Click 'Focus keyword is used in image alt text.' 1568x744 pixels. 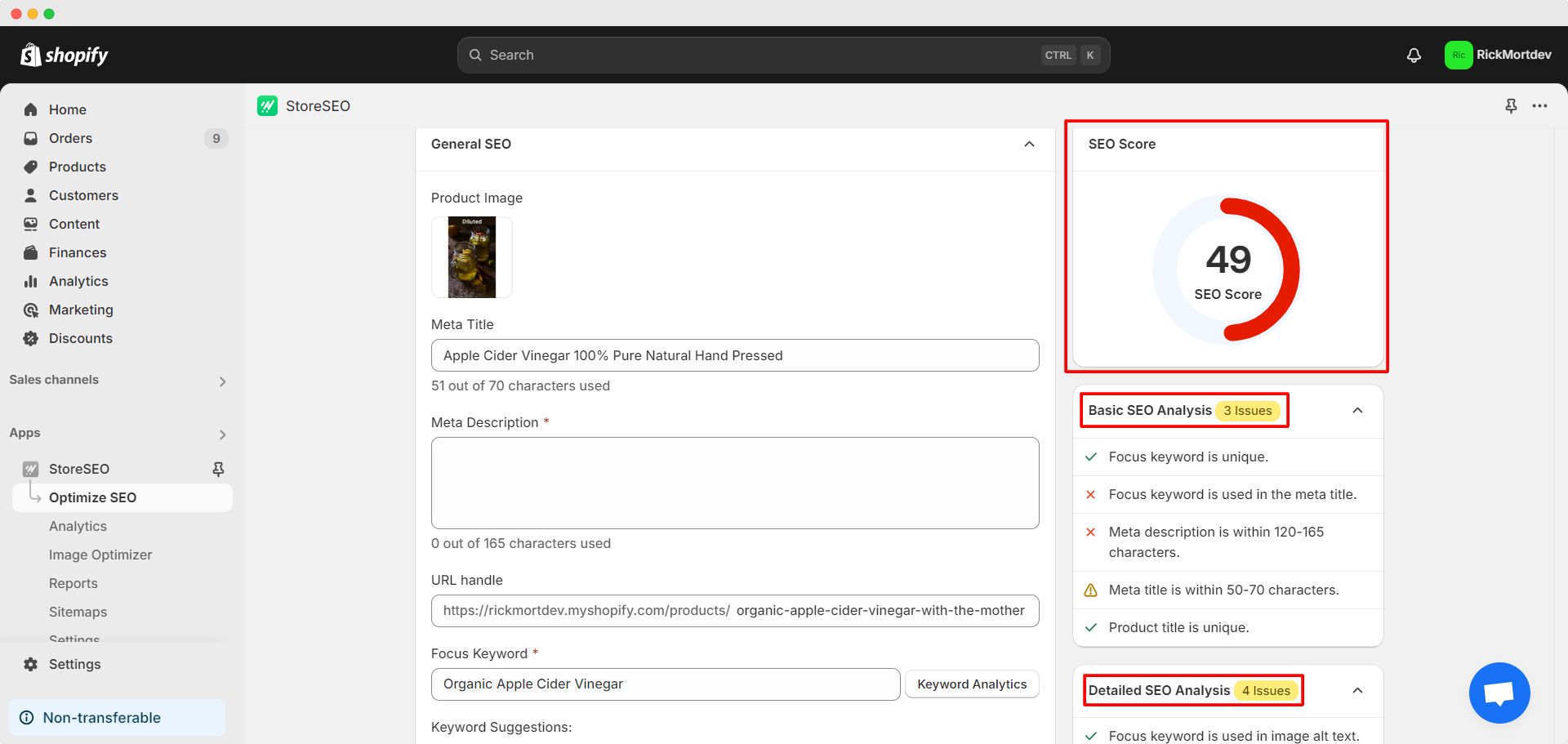click(1234, 736)
